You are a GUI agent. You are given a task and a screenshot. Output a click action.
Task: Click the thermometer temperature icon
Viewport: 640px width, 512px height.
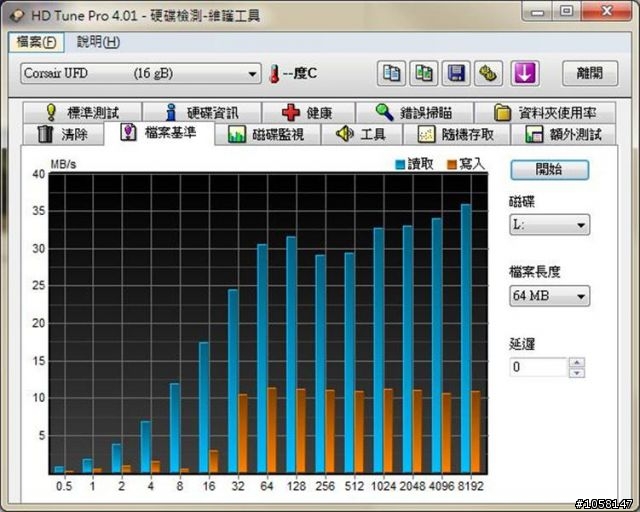point(274,74)
